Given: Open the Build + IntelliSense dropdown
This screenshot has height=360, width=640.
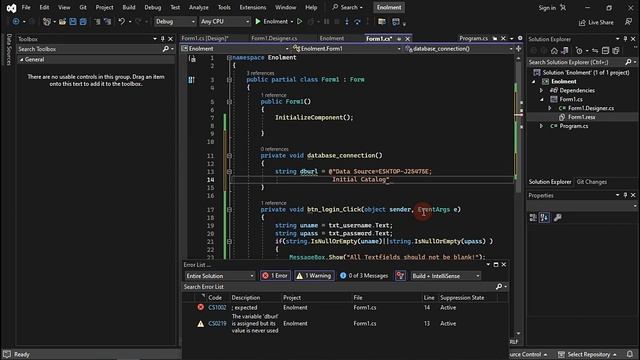Looking at the screenshot, I should [446, 276].
